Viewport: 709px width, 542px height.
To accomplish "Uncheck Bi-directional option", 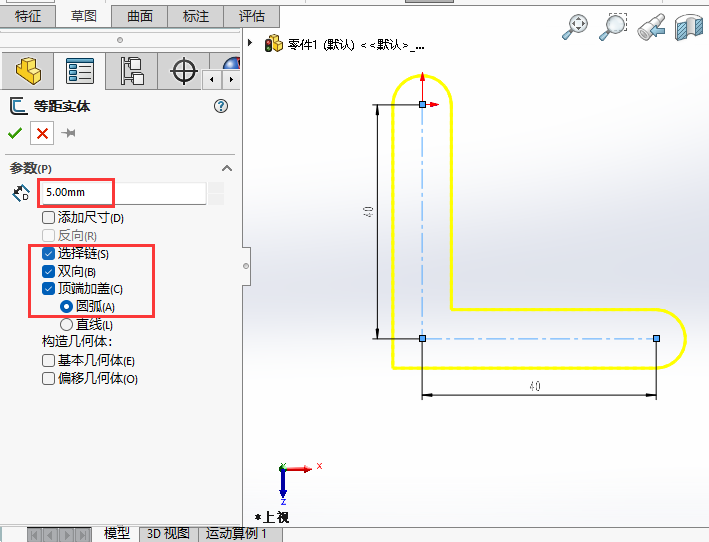I will [48, 271].
